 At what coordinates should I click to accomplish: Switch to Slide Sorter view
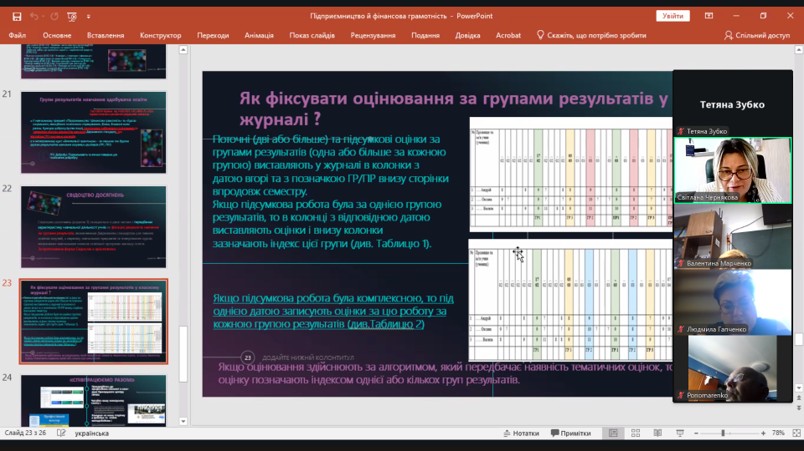pyautogui.click(x=635, y=433)
